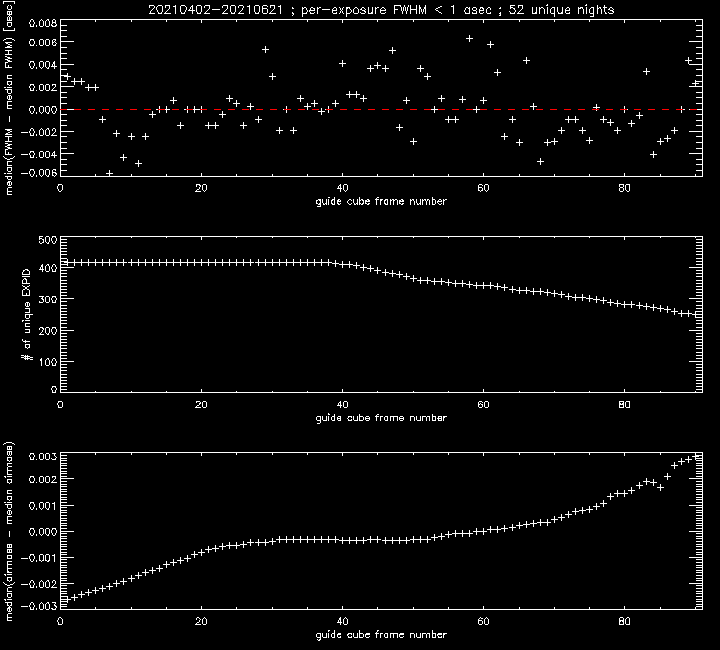The width and height of the screenshot is (720, 650).
Task: Click the red dashed zero line in FWHM plot
Action: [381, 110]
